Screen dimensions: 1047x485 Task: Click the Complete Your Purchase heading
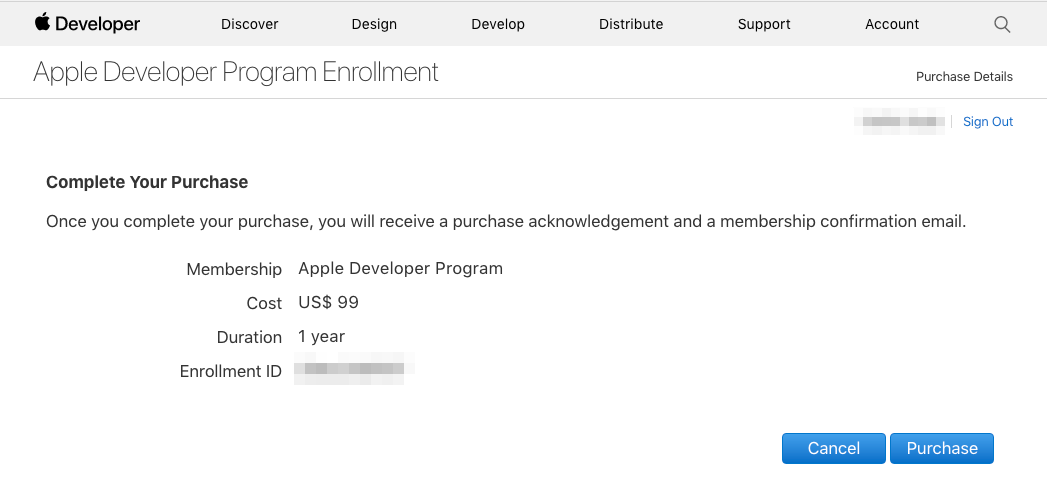[147, 182]
